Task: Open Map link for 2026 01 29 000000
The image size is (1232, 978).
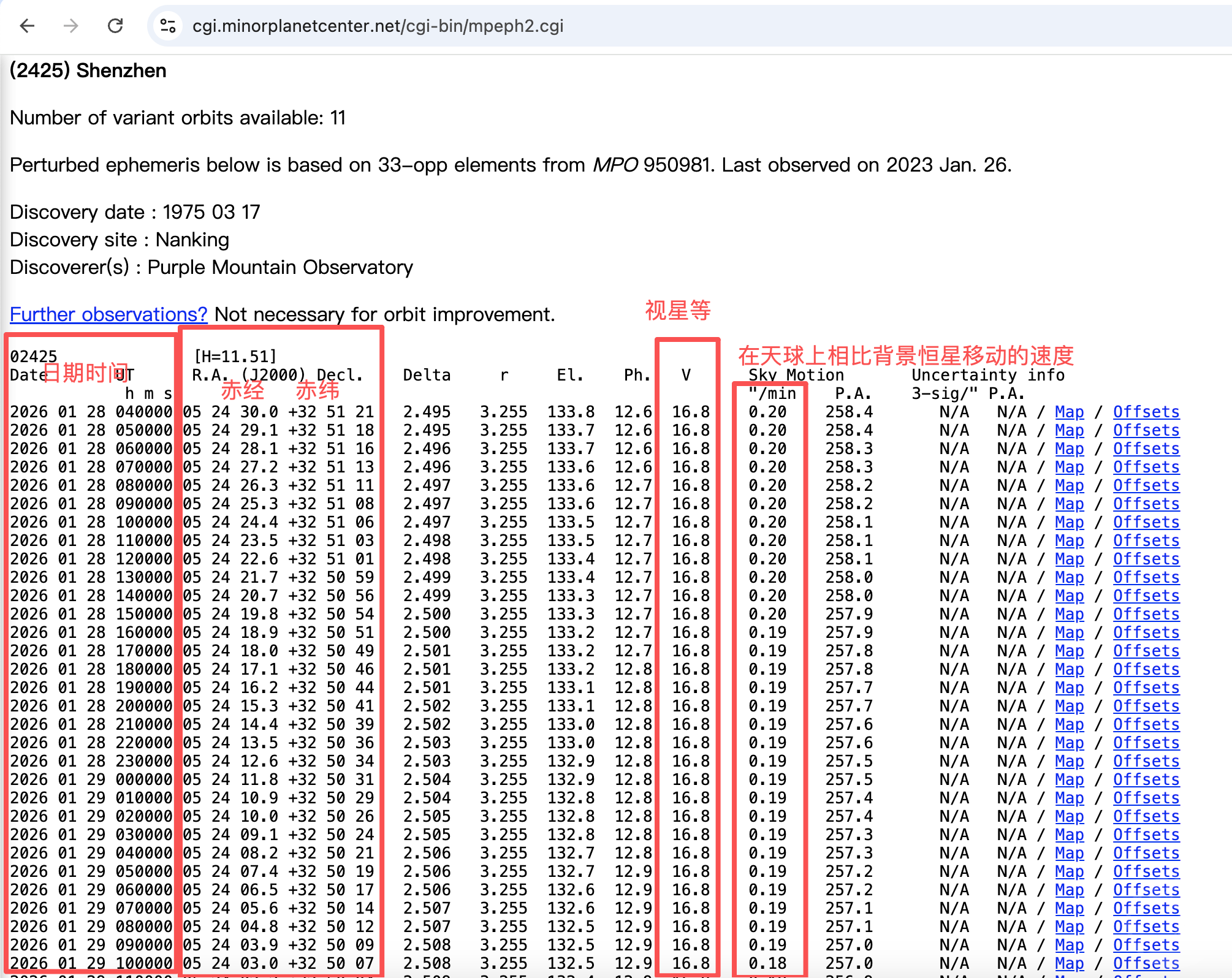Action: point(1069,779)
